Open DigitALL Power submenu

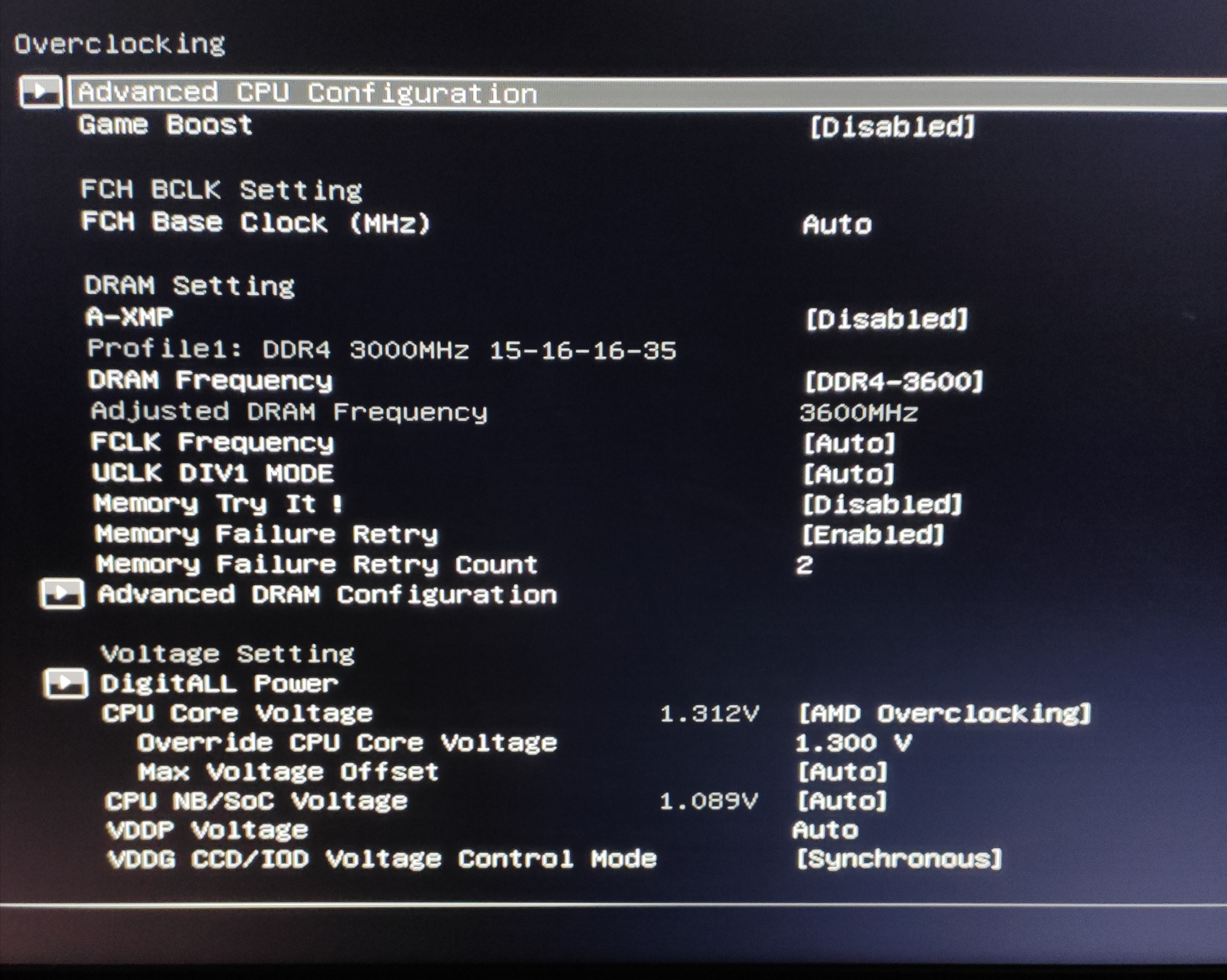(219, 683)
